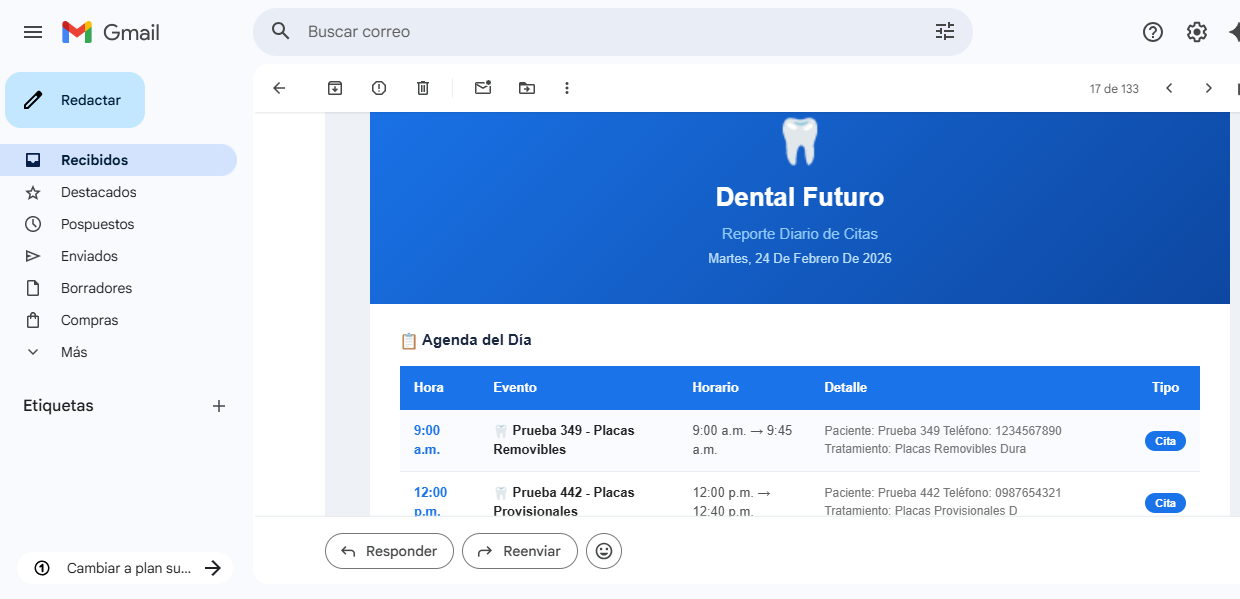Image resolution: width=1240 pixels, height=599 pixels.
Task: Archive this email message
Action: [335, 88]
